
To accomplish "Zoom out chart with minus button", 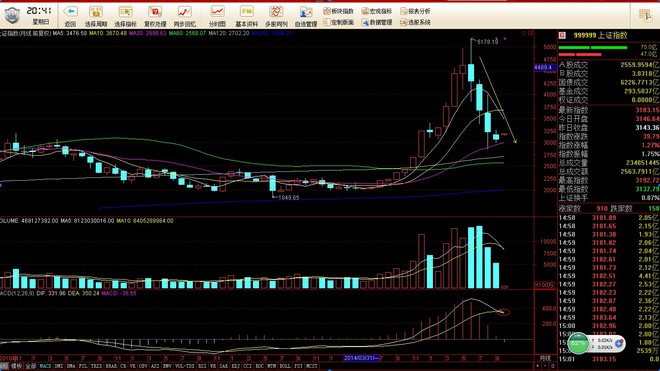I will pos(545,366).
